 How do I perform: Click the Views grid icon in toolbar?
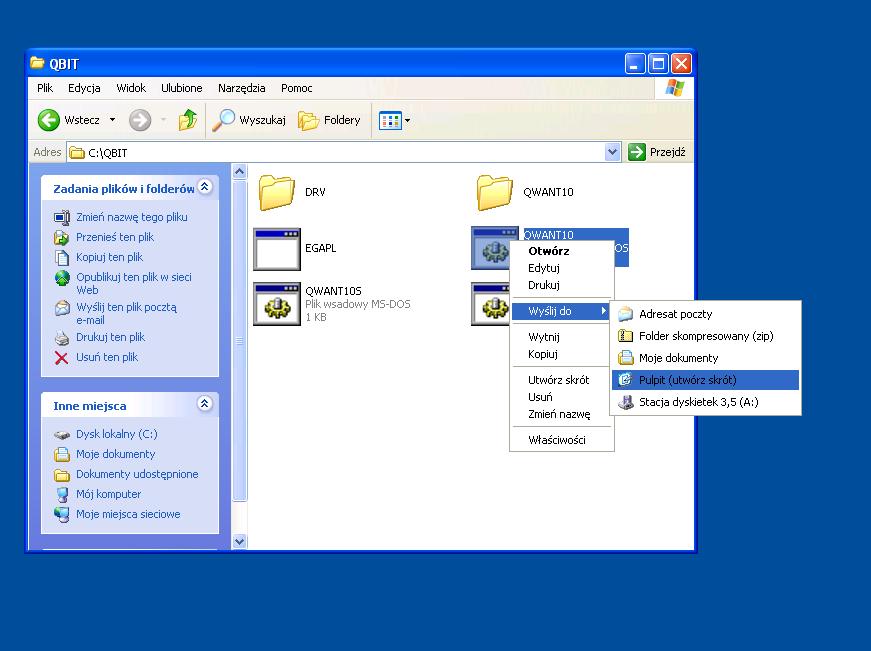click(390, 120)
